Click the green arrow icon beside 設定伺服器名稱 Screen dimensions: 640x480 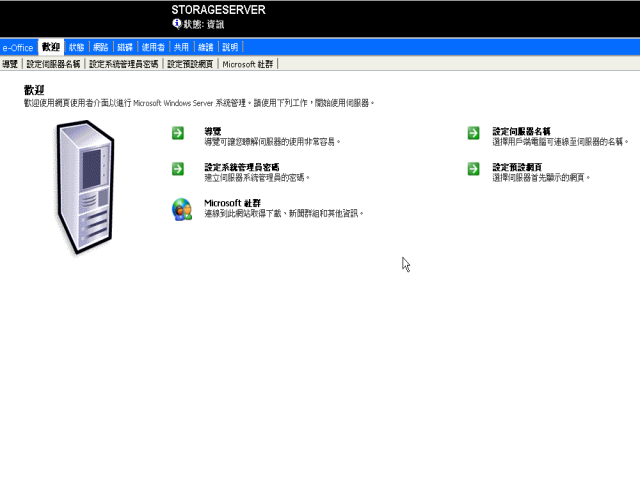(x=473, y=133)
